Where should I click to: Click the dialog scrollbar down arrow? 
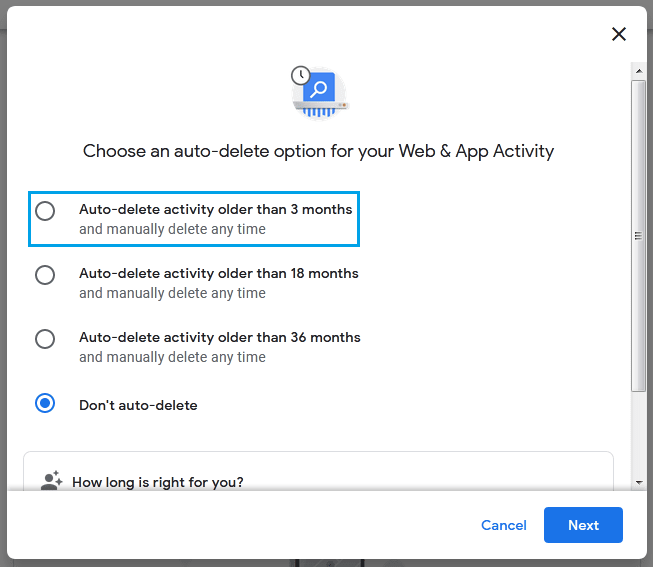pyautogui.click(x=639, y=483)
